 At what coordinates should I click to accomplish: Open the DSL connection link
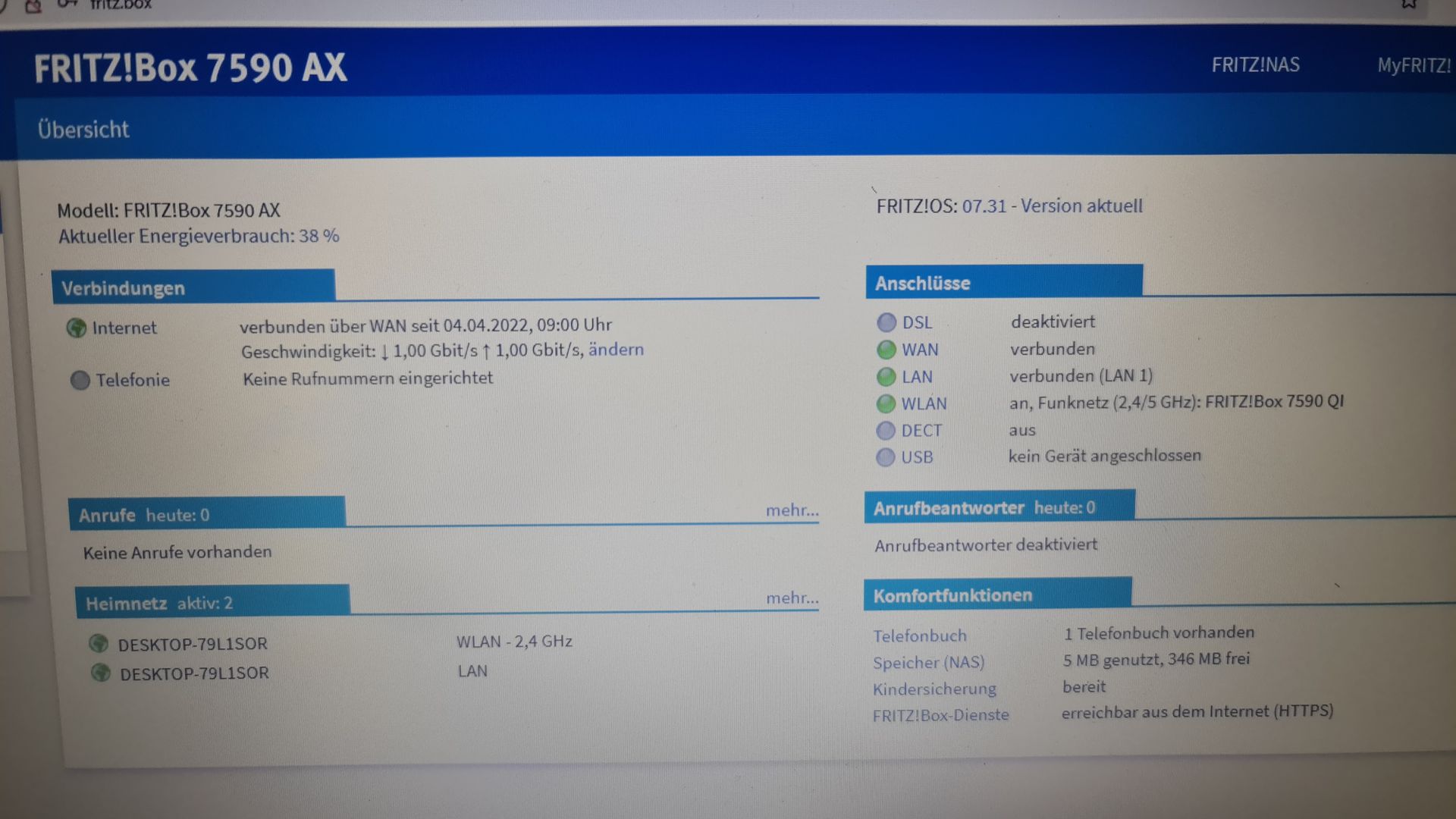click(x=917, y=323)
